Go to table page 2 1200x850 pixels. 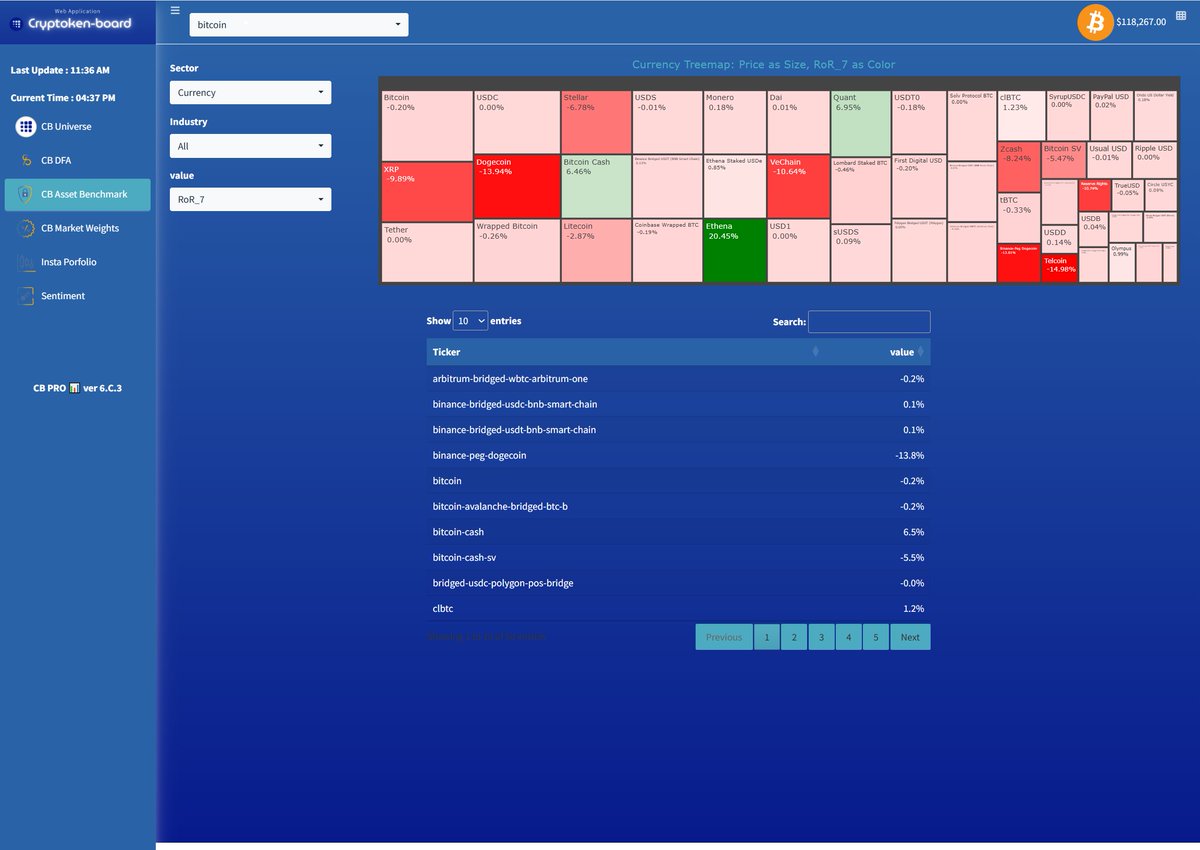click(794, 637)
